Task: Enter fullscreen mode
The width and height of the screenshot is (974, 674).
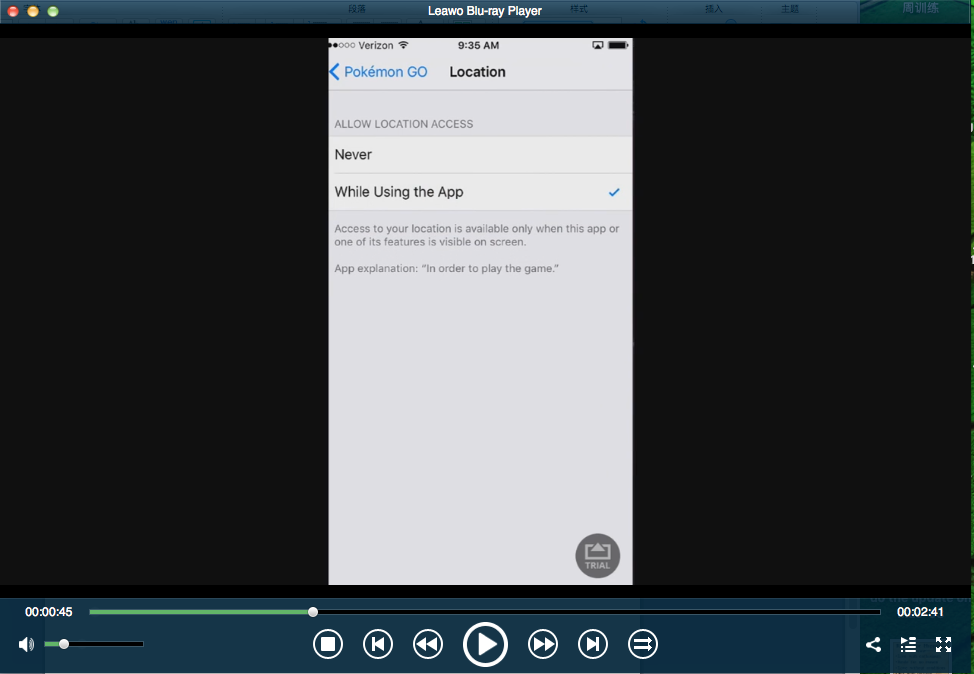Action: (x=944, y=644)
